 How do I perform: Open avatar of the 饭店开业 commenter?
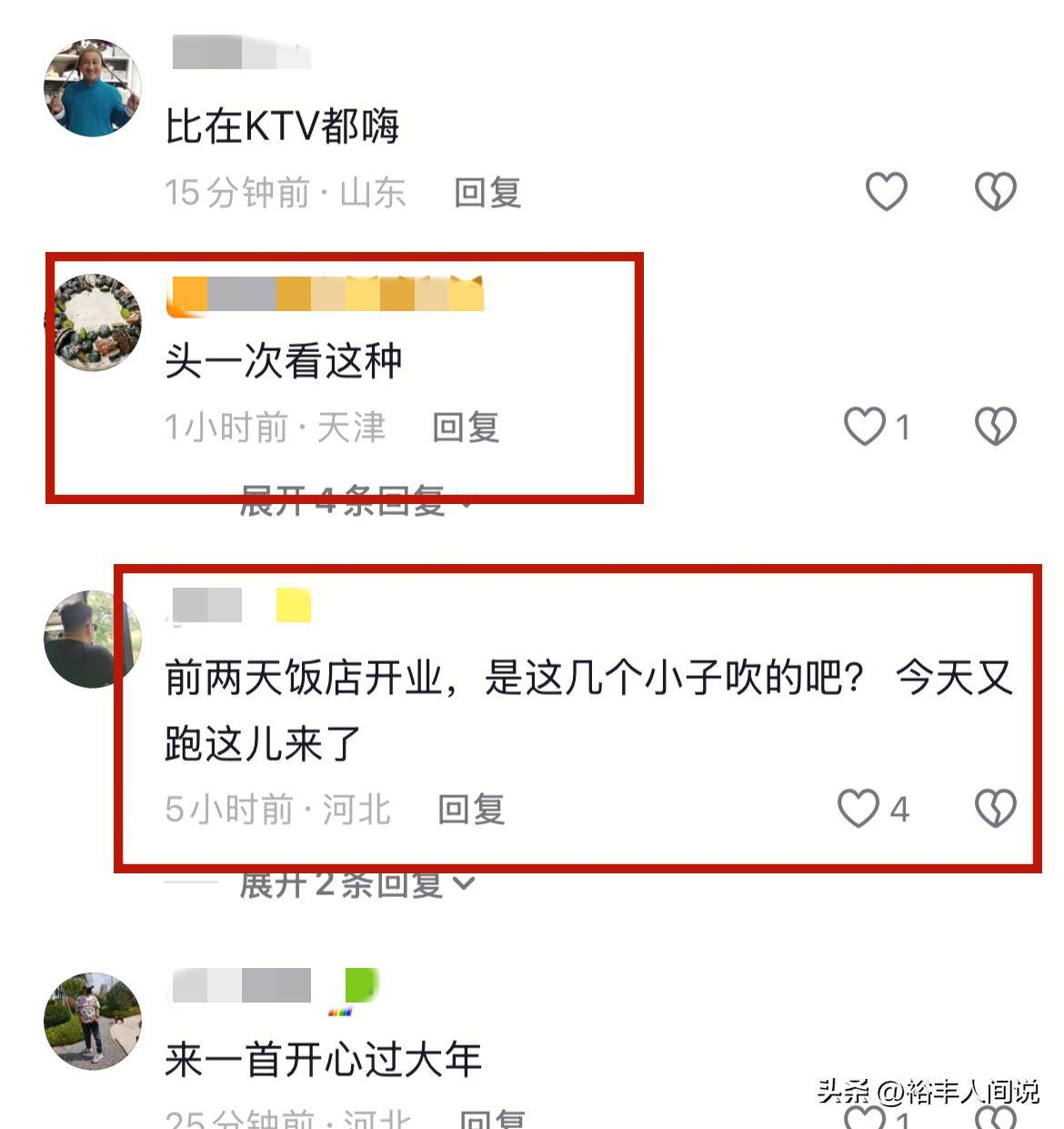pyautogui.click(x=93, y=639)
